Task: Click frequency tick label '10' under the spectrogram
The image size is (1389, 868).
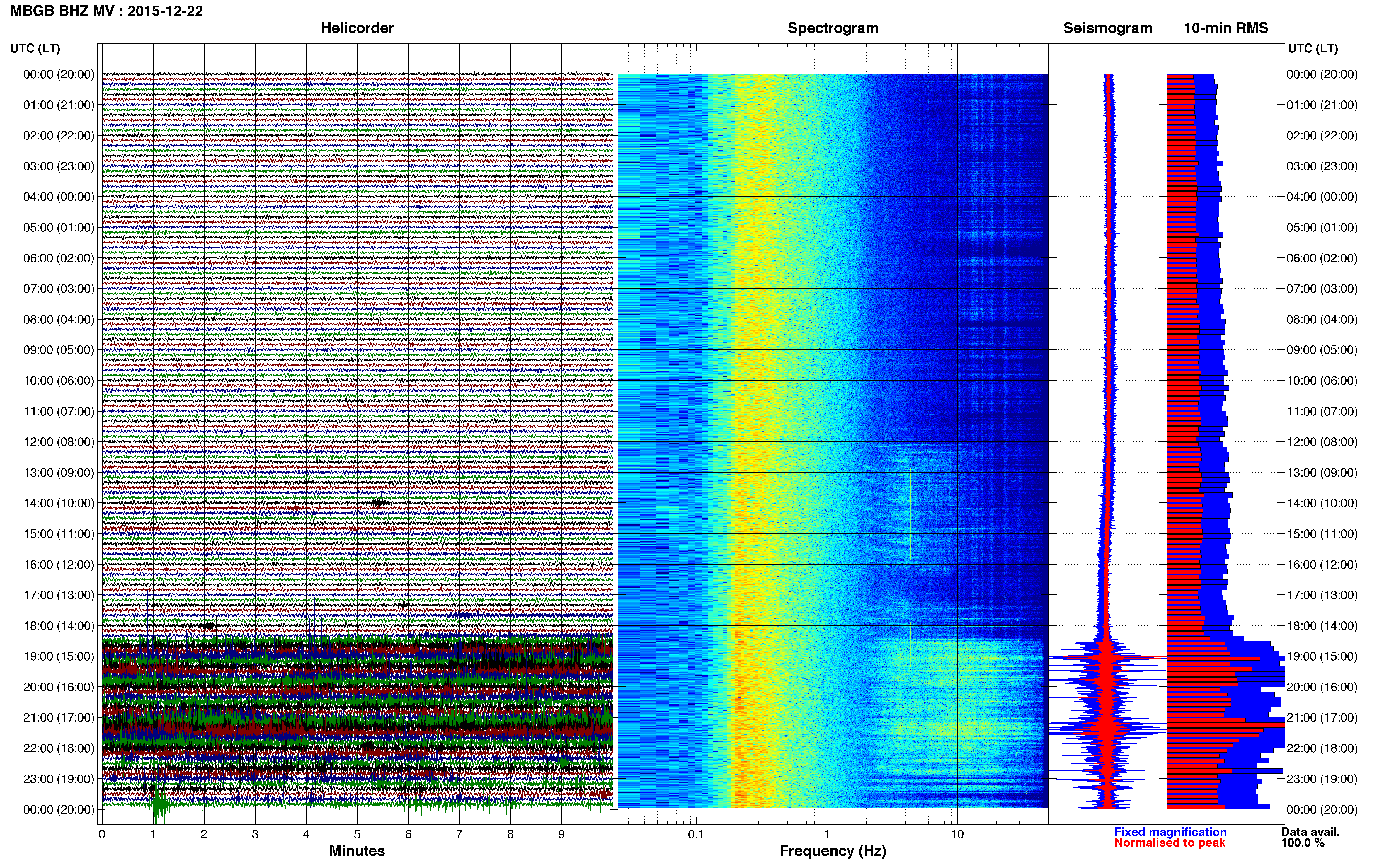Action: [957, 834]
